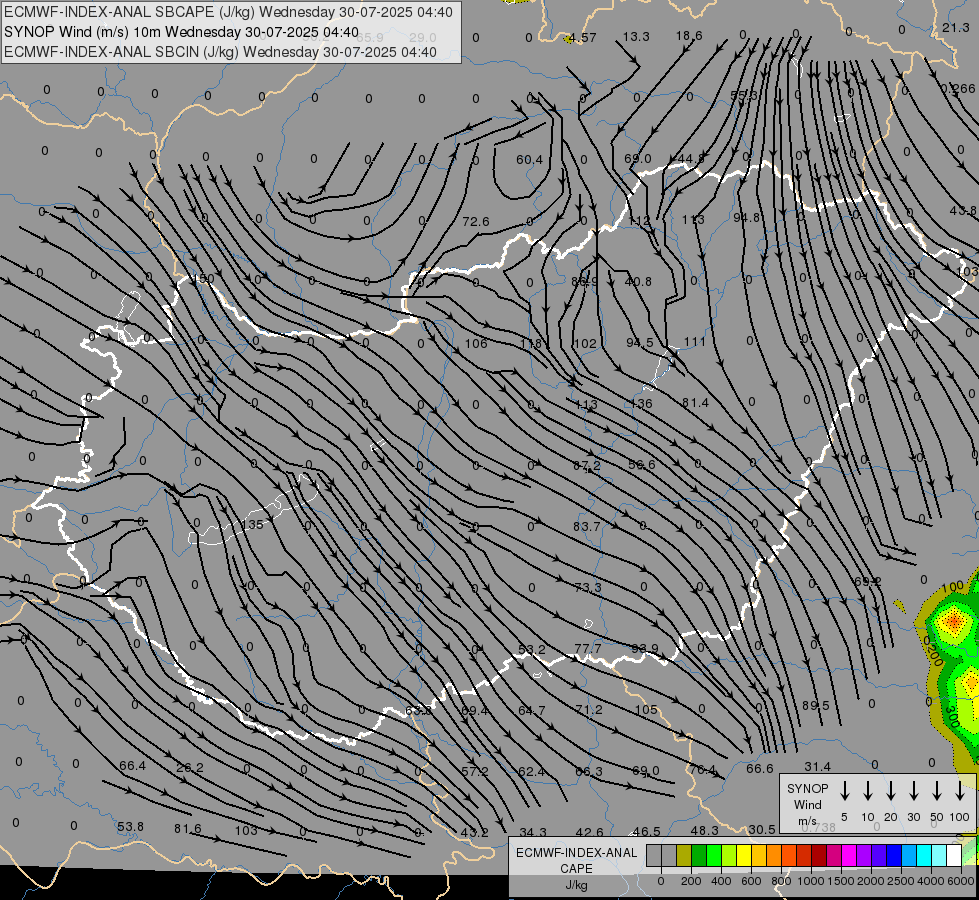Click the map value 60.4

coord(529,160)
